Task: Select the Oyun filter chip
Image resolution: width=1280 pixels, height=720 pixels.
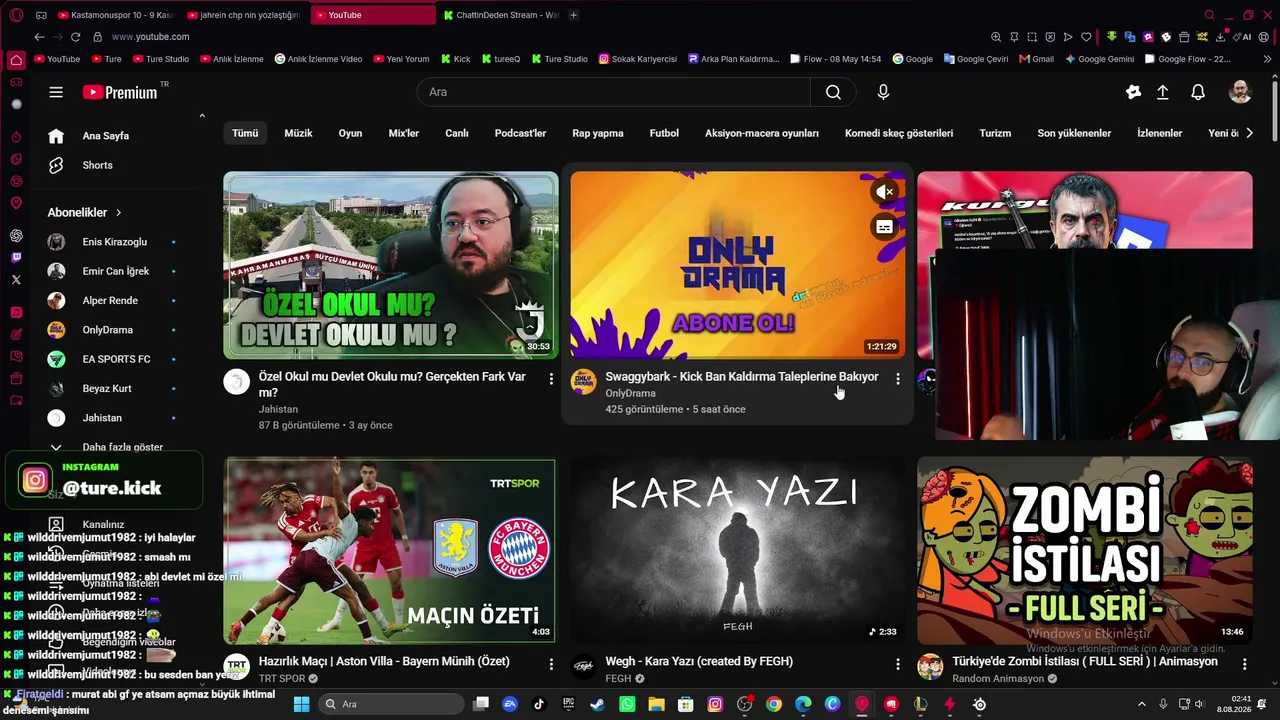Action: click(x=350, y=133)
